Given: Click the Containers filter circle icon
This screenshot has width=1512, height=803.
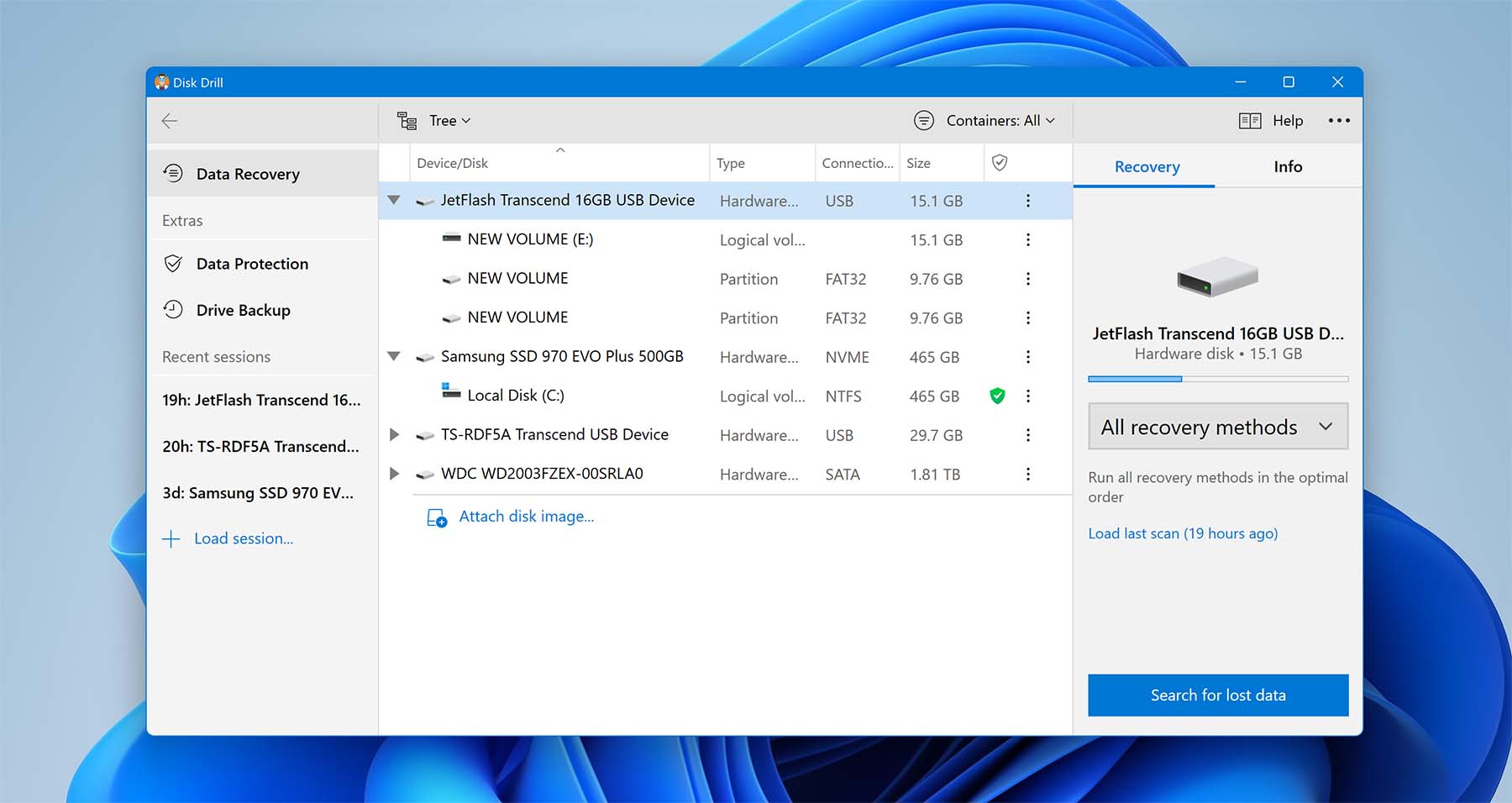Looking at the screenshot, I should [924, 121].
